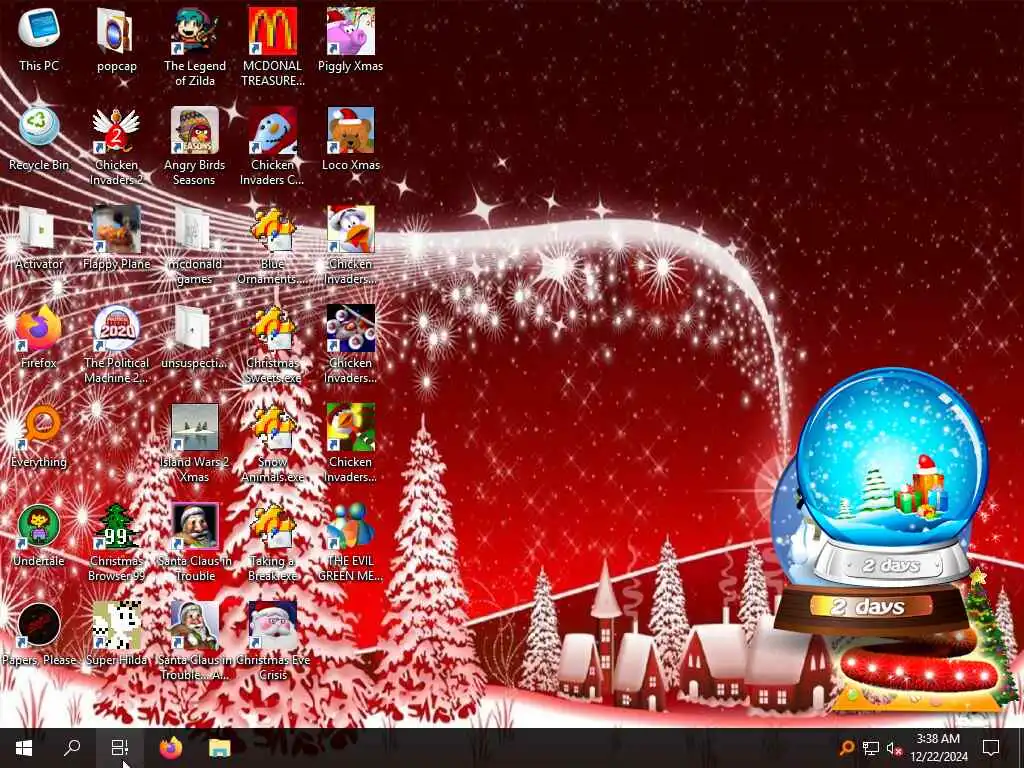
Task: Launch Firefox from the taskbar
Action: 171,748
